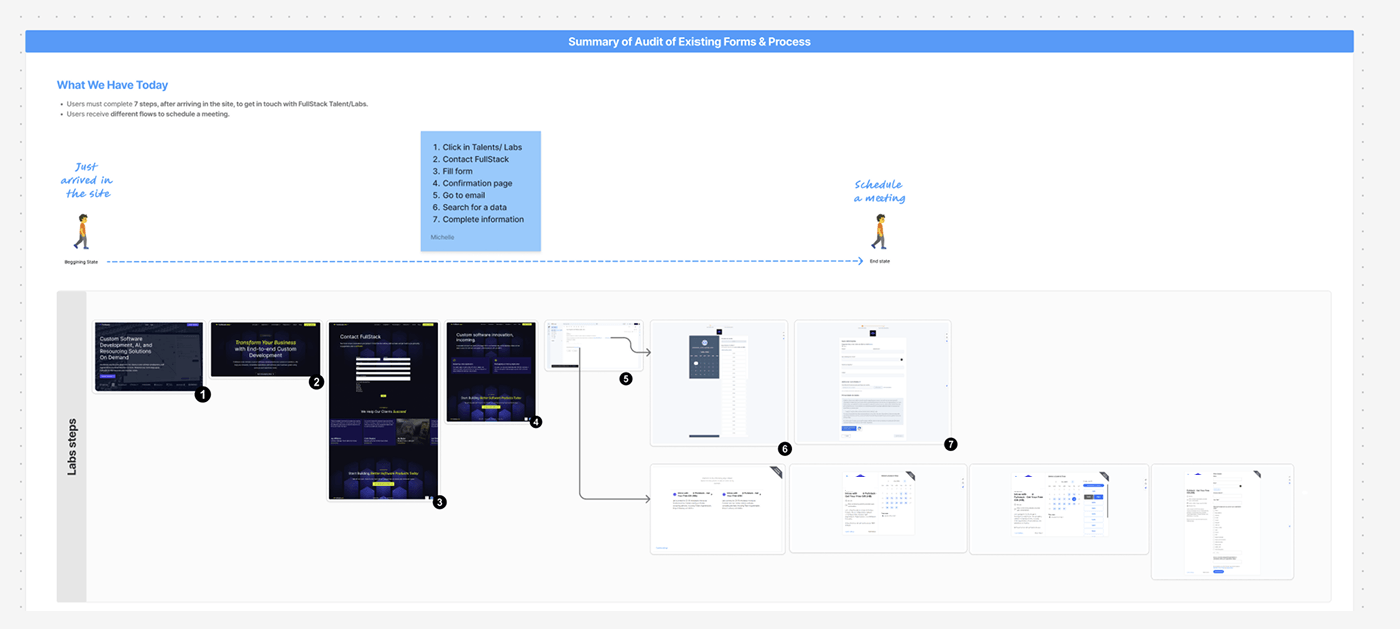The width and height of the screenshot is (1400, 629).
Task: Select the 'Beggining State' label
Action: tap(81, 261)
